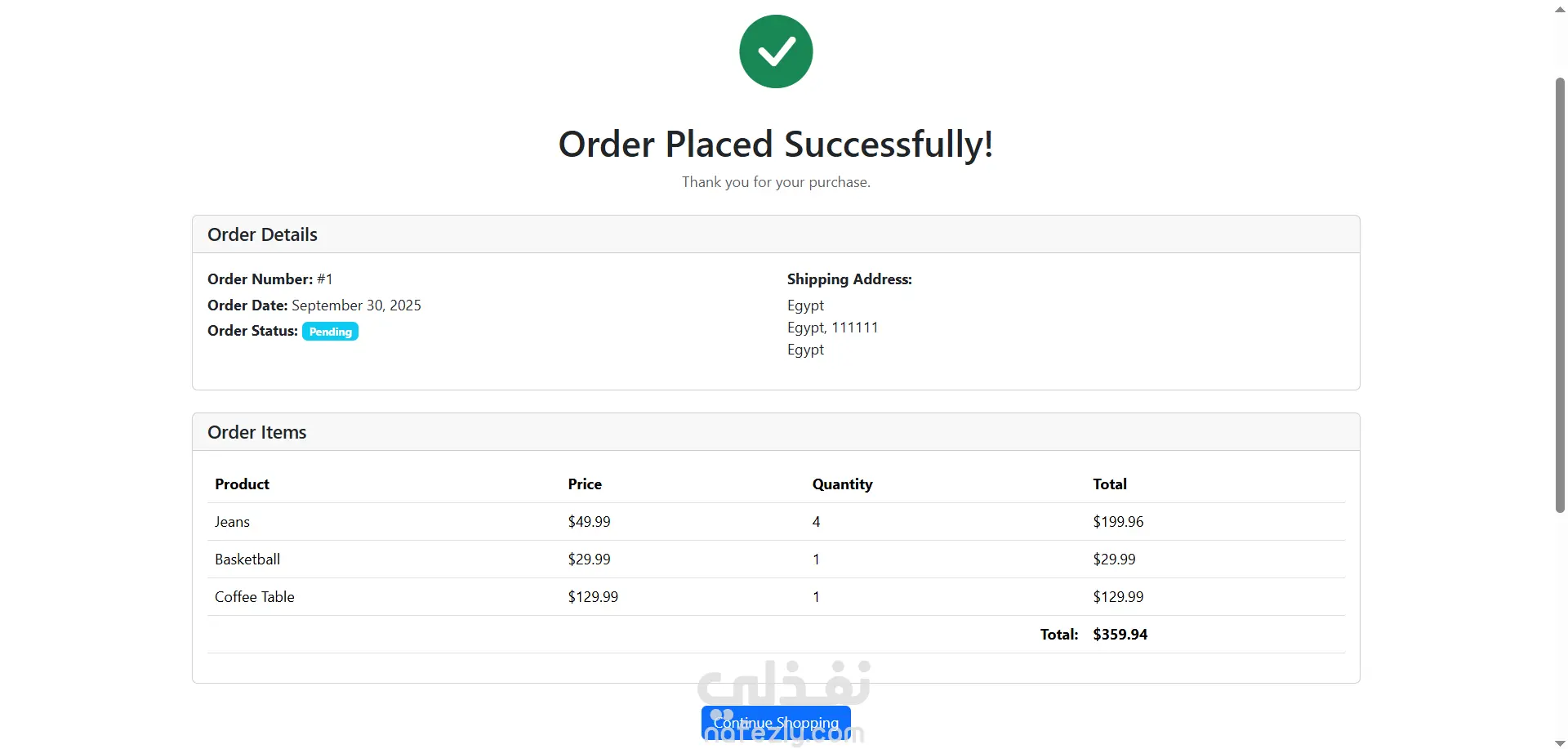This screenshot has height=749, width=1568.
Task: Select the Coffee Table product name
Action: pyautogui.click(x=255, y=597)
